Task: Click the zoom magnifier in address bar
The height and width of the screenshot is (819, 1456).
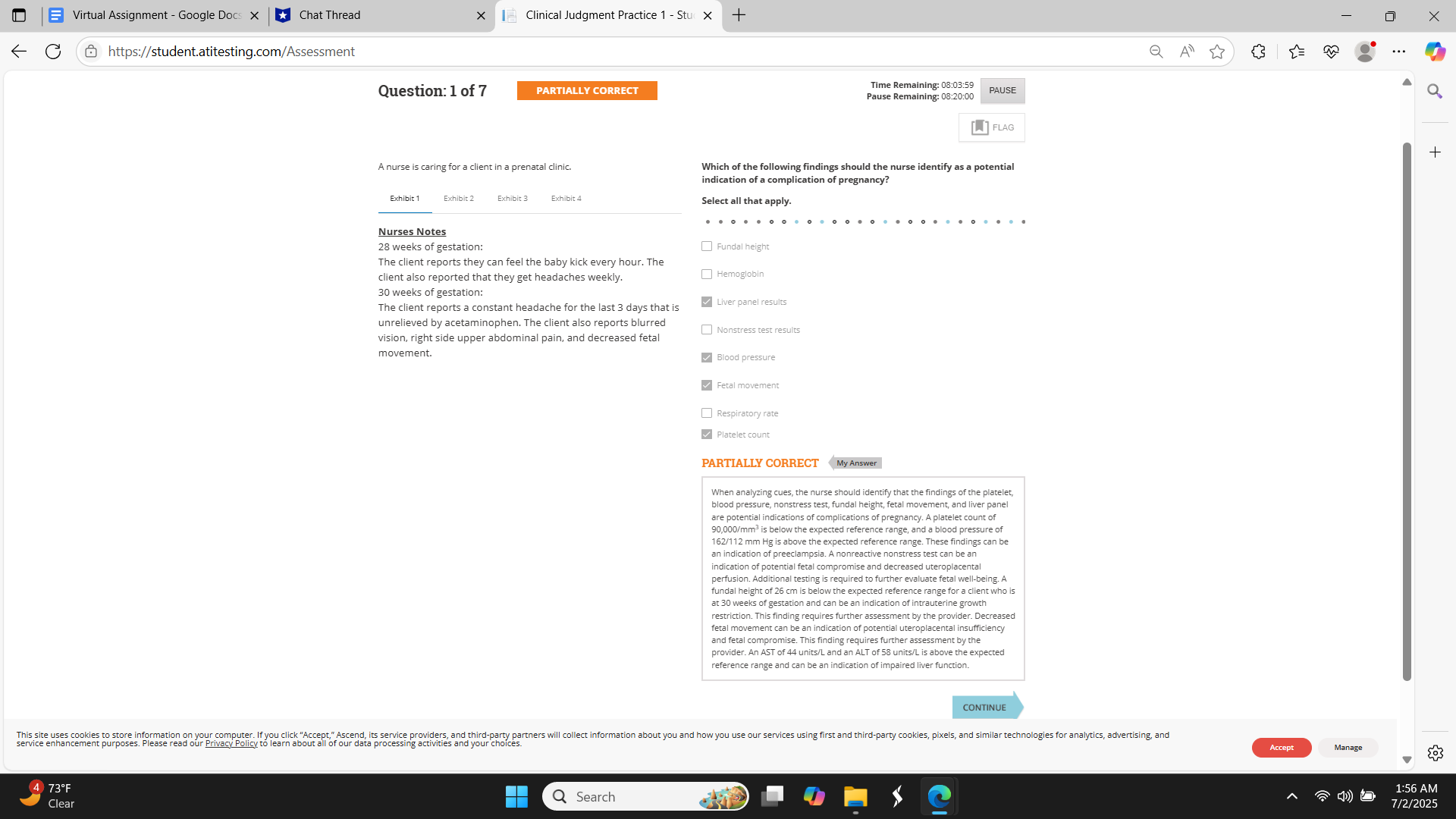Action: point(1156,52)
